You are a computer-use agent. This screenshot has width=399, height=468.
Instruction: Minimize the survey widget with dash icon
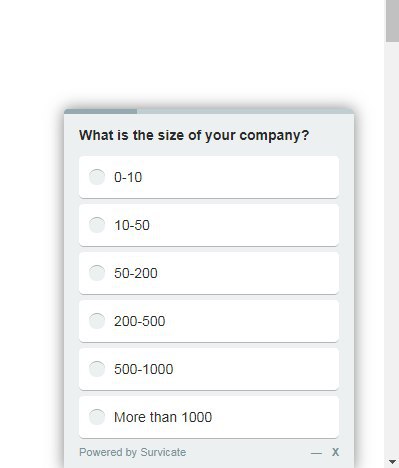pos(316,453)
